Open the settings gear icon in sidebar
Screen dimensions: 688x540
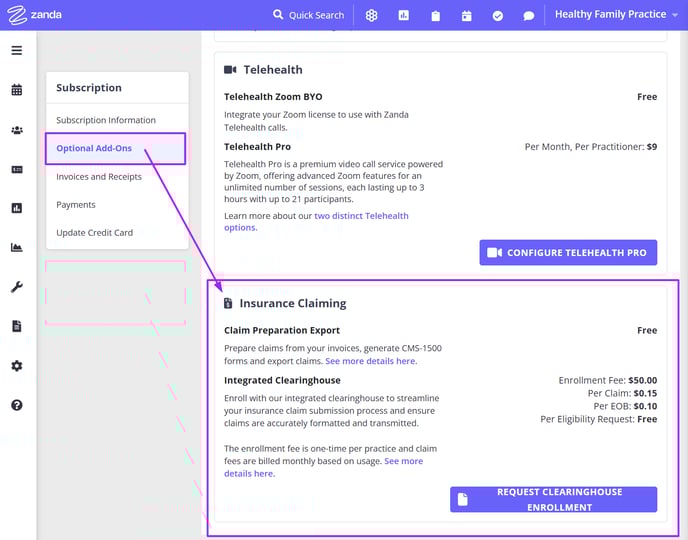(17, 365)
